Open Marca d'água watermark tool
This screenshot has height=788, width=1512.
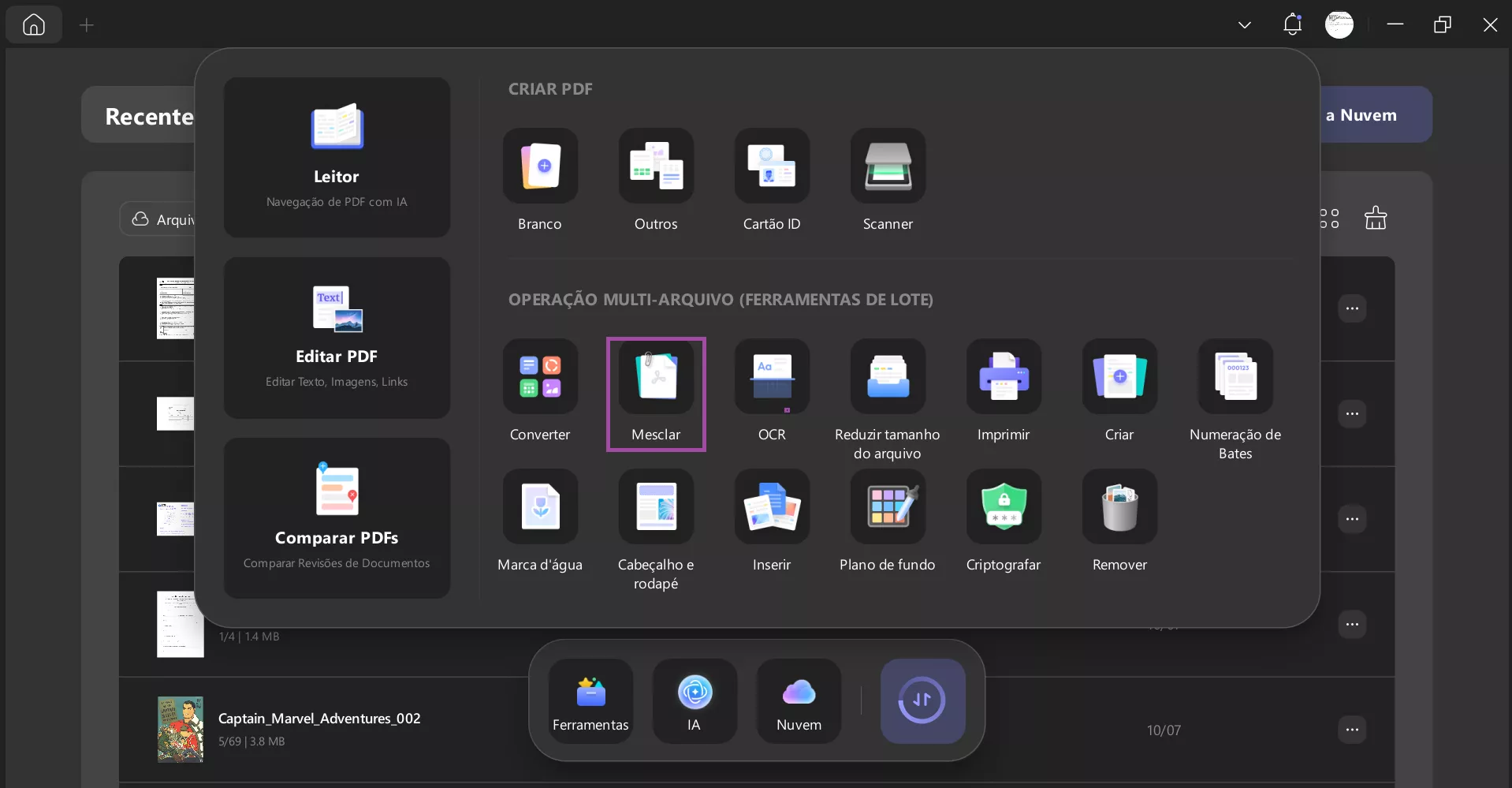(x=540, y=507)
